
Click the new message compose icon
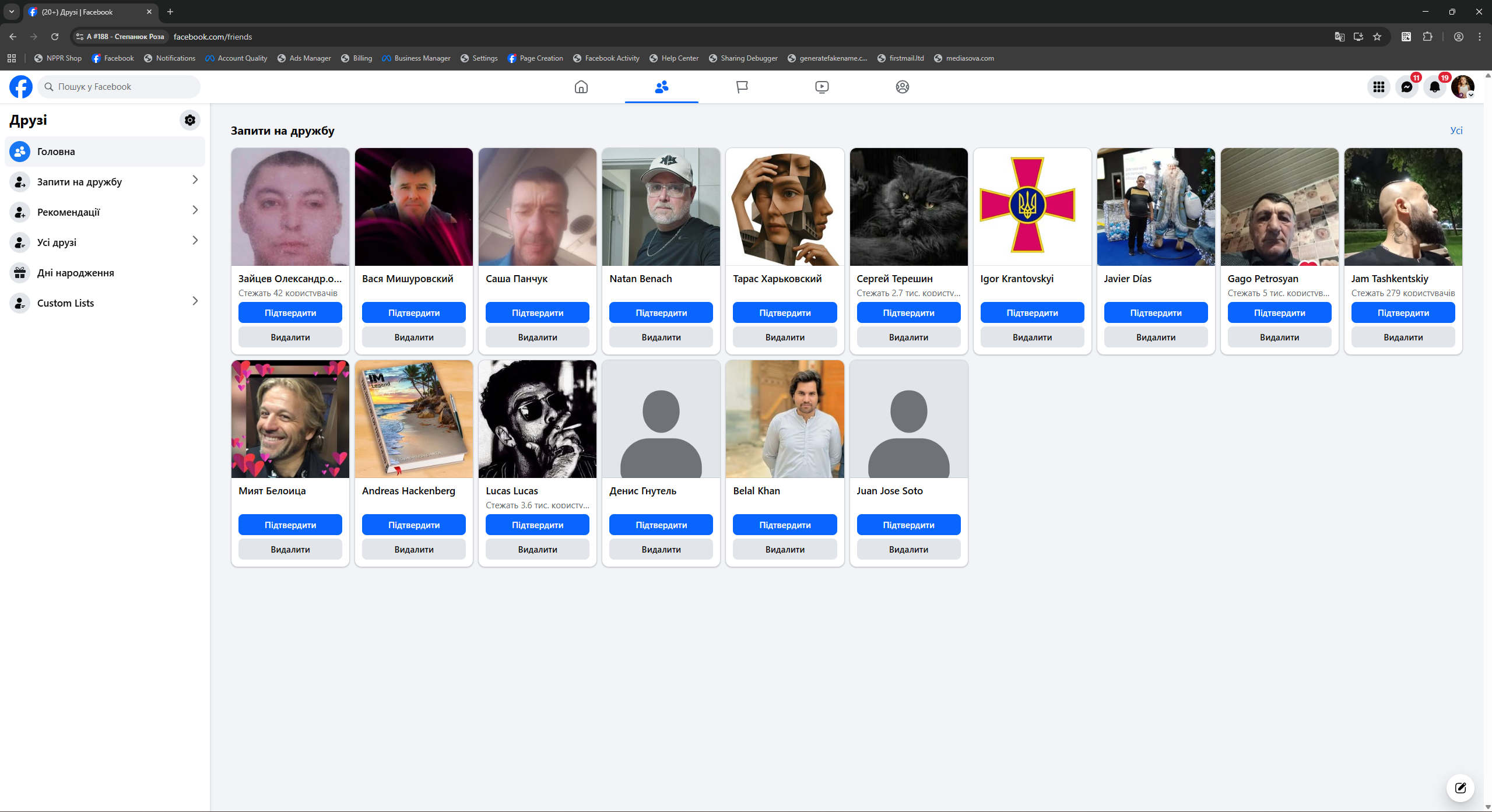1460,788
